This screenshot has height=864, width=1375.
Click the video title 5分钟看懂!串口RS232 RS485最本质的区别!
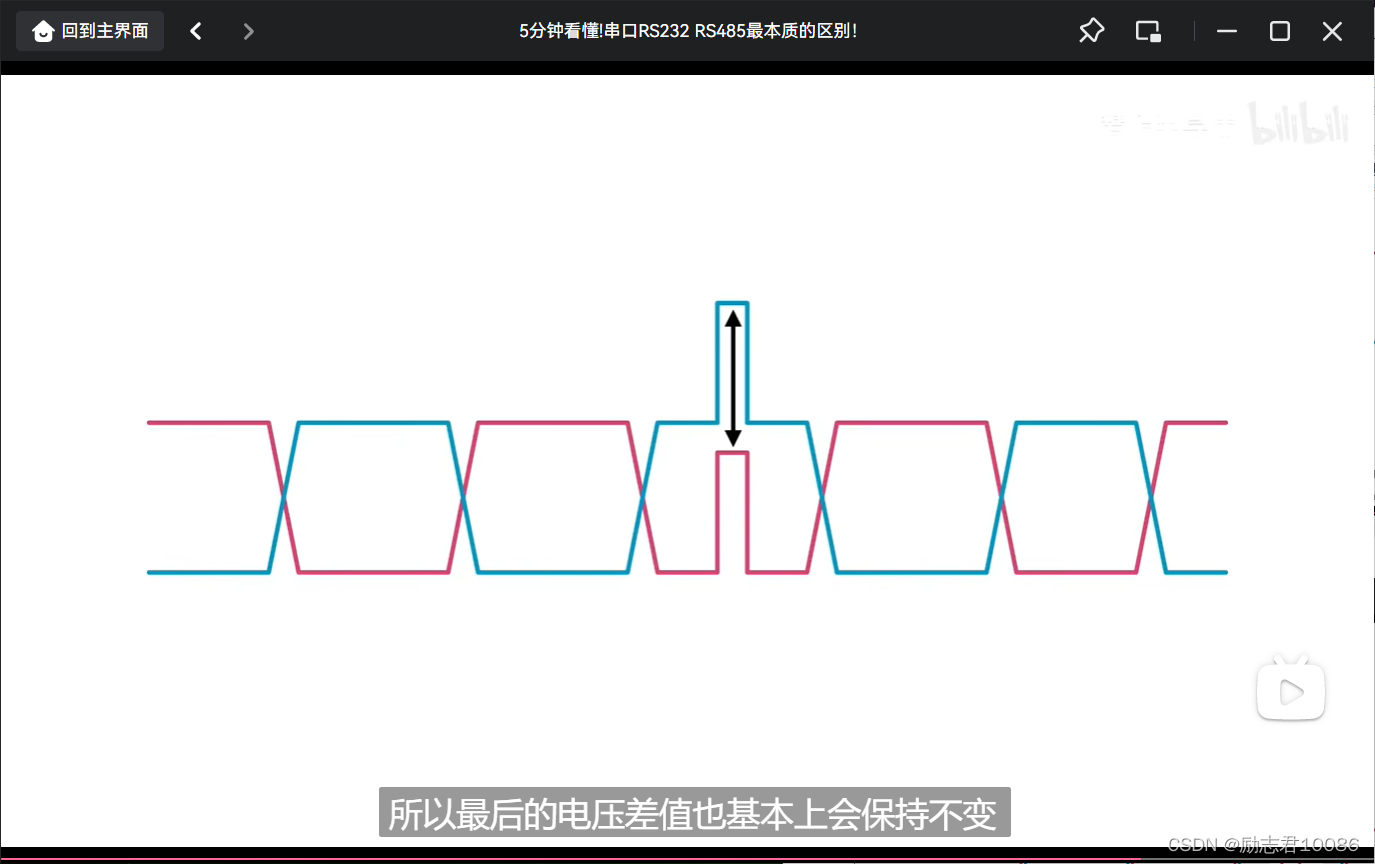pyautogui.click(x=687, y=31)
